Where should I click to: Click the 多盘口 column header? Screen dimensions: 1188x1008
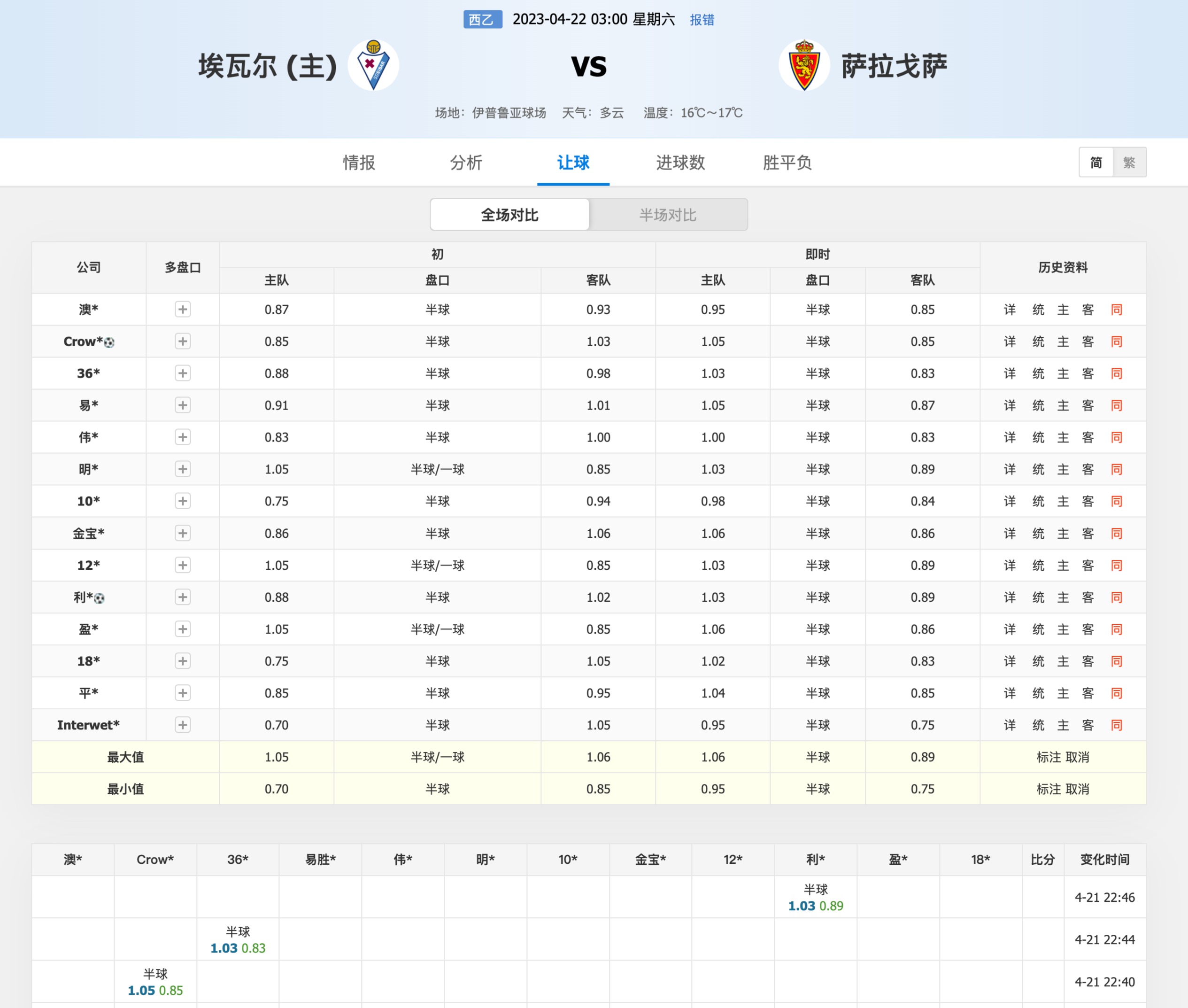pyautogui.click(x=183, y=267)
